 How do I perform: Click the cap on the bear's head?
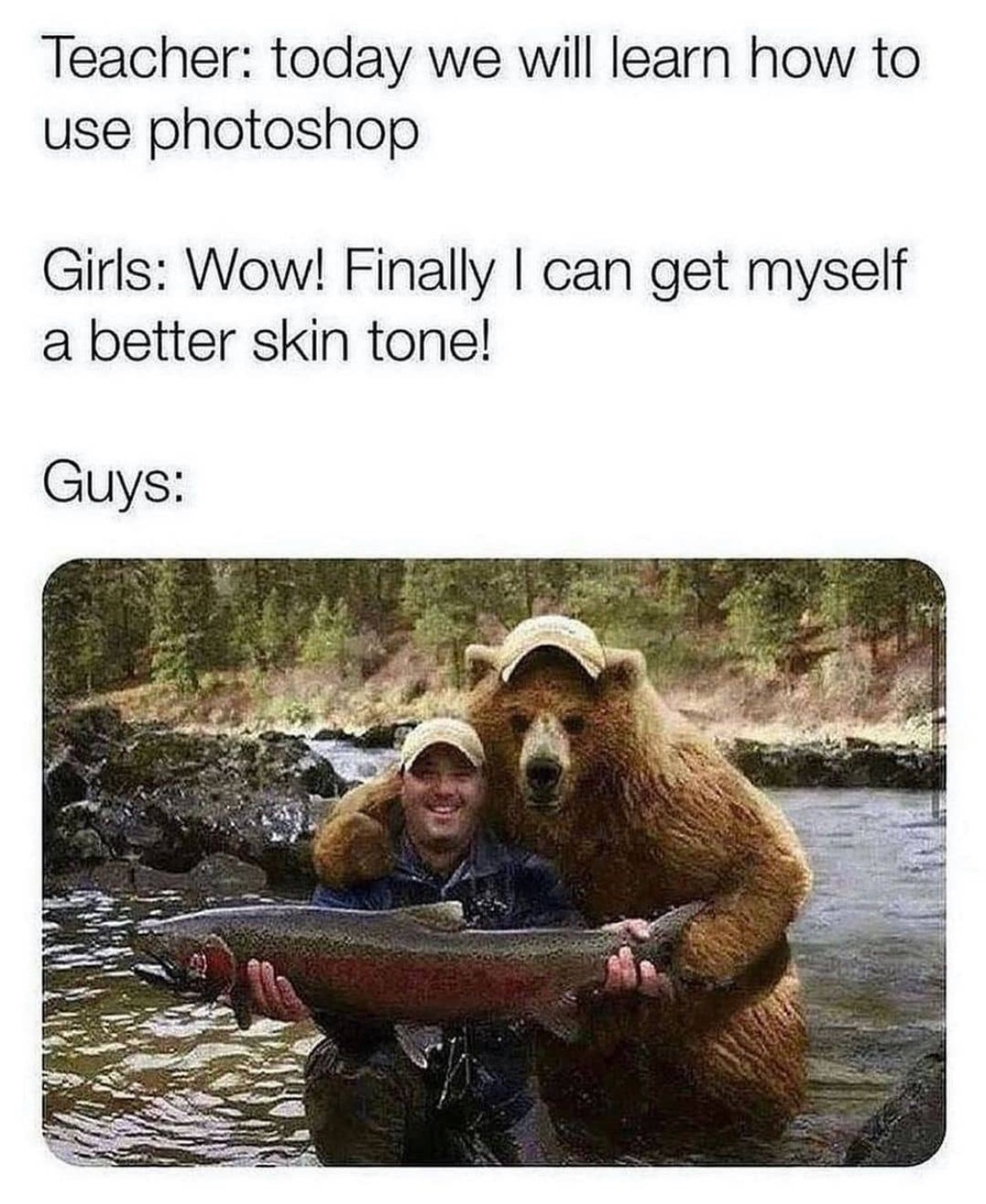552,647
